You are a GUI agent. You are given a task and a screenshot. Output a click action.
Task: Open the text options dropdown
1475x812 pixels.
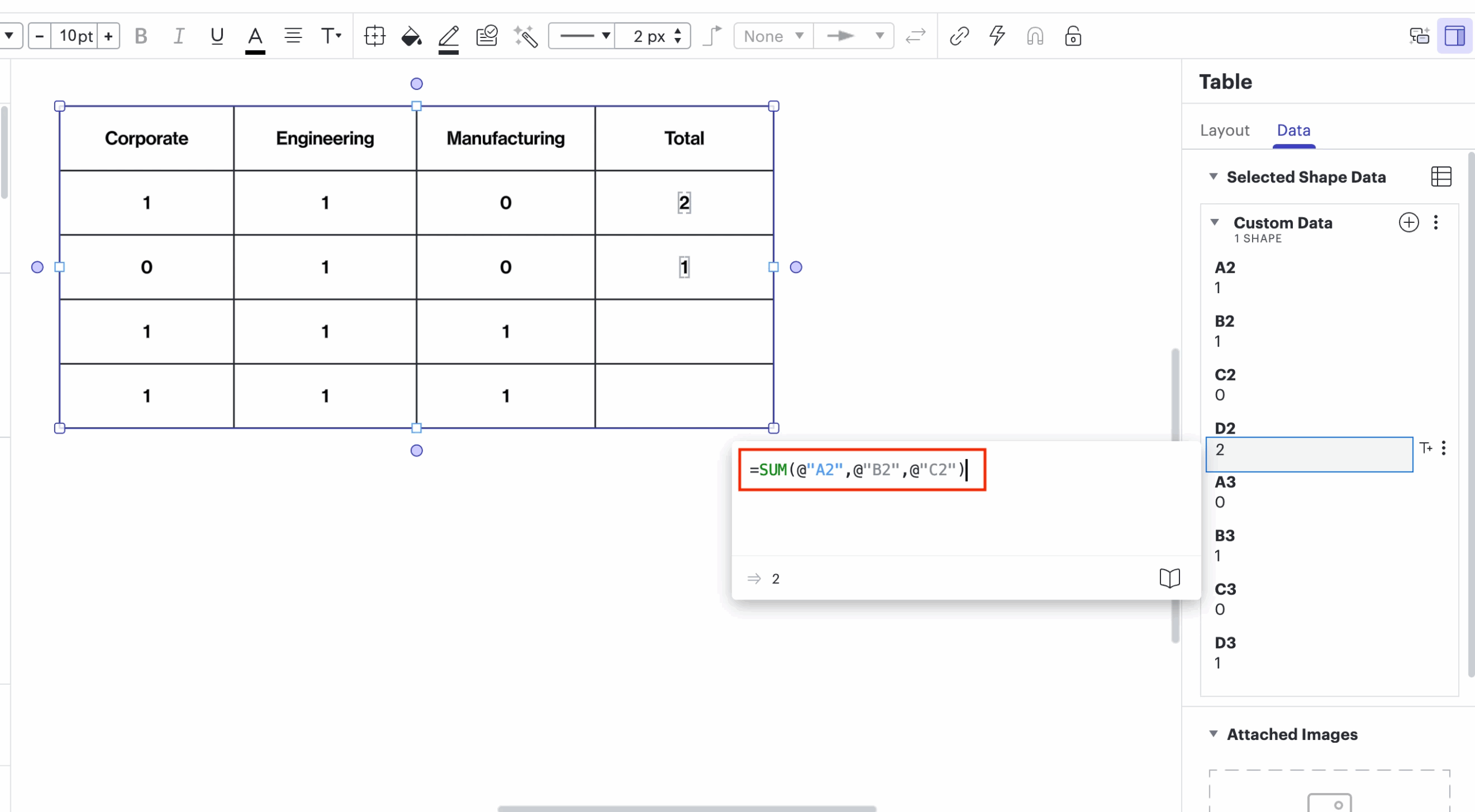331,36
